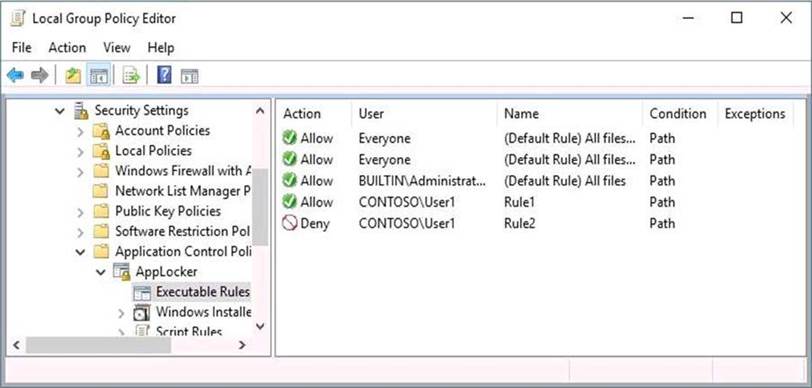The image size is (812, 388).
Task: Open the Action menu
Action: coord(67,48)
